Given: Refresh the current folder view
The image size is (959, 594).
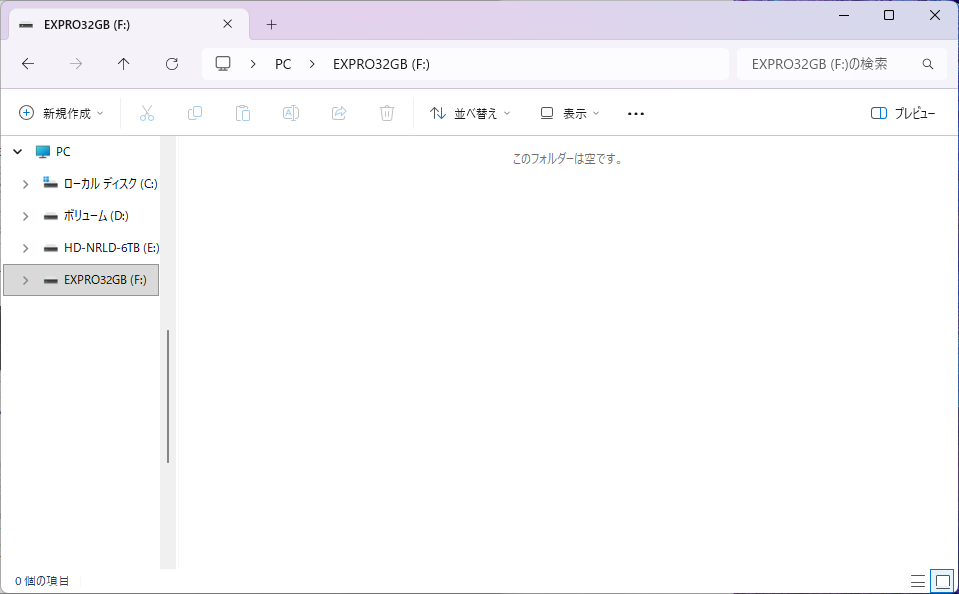Looking at the screenshot, I should 172,64.
